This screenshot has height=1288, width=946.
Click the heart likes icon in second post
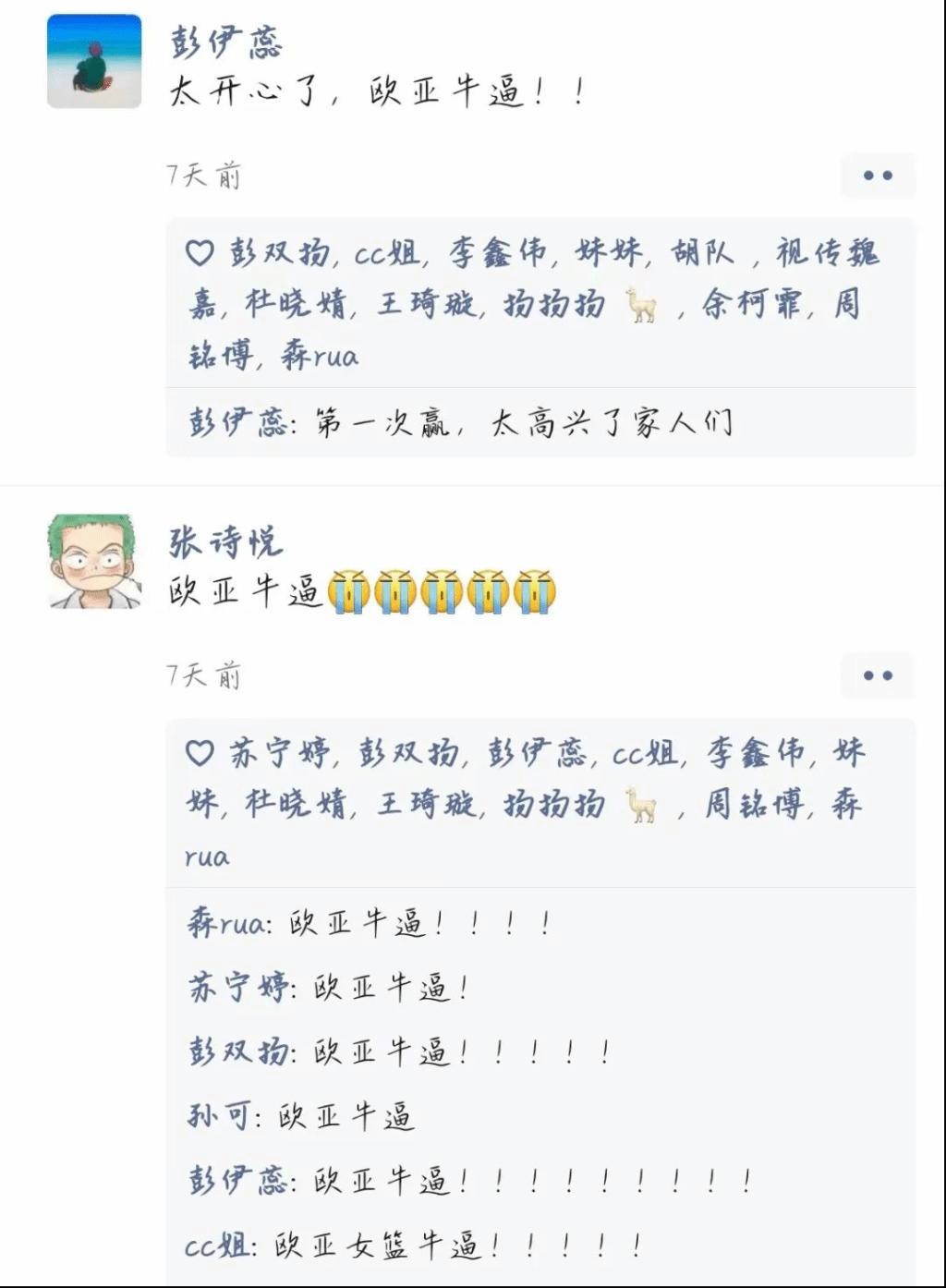pyautogui.click(x=200, y=753)
